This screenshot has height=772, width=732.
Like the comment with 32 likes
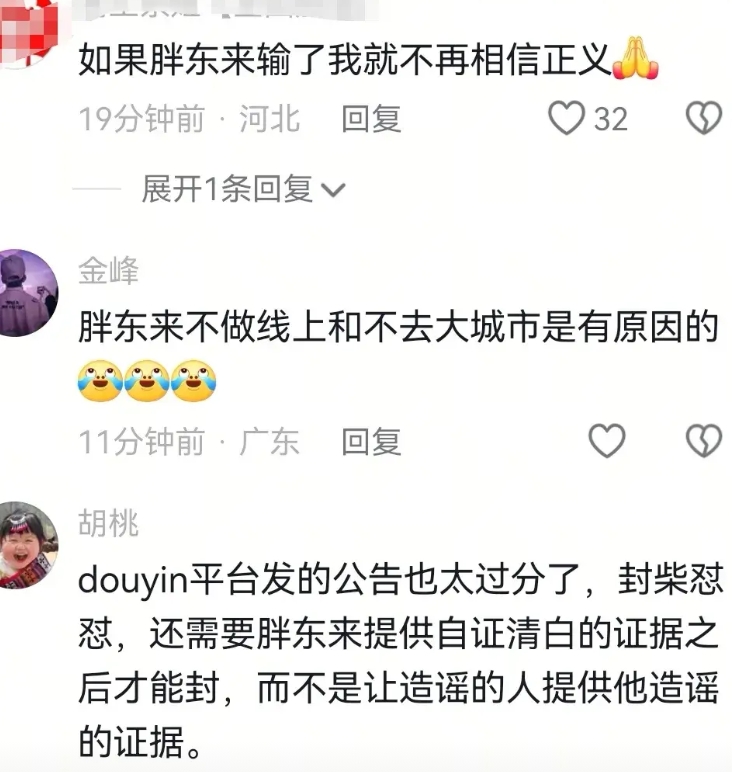click(x=566, y=118)
